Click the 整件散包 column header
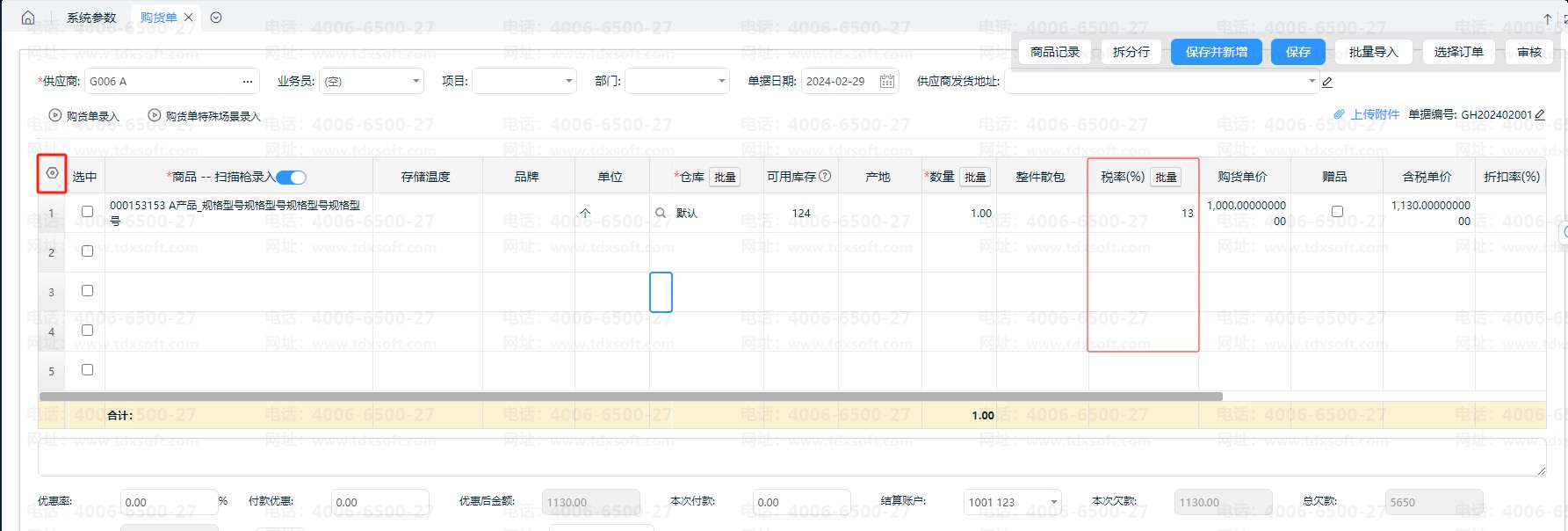Viewport: 1568px width, 531px height. pos(1041,177)
